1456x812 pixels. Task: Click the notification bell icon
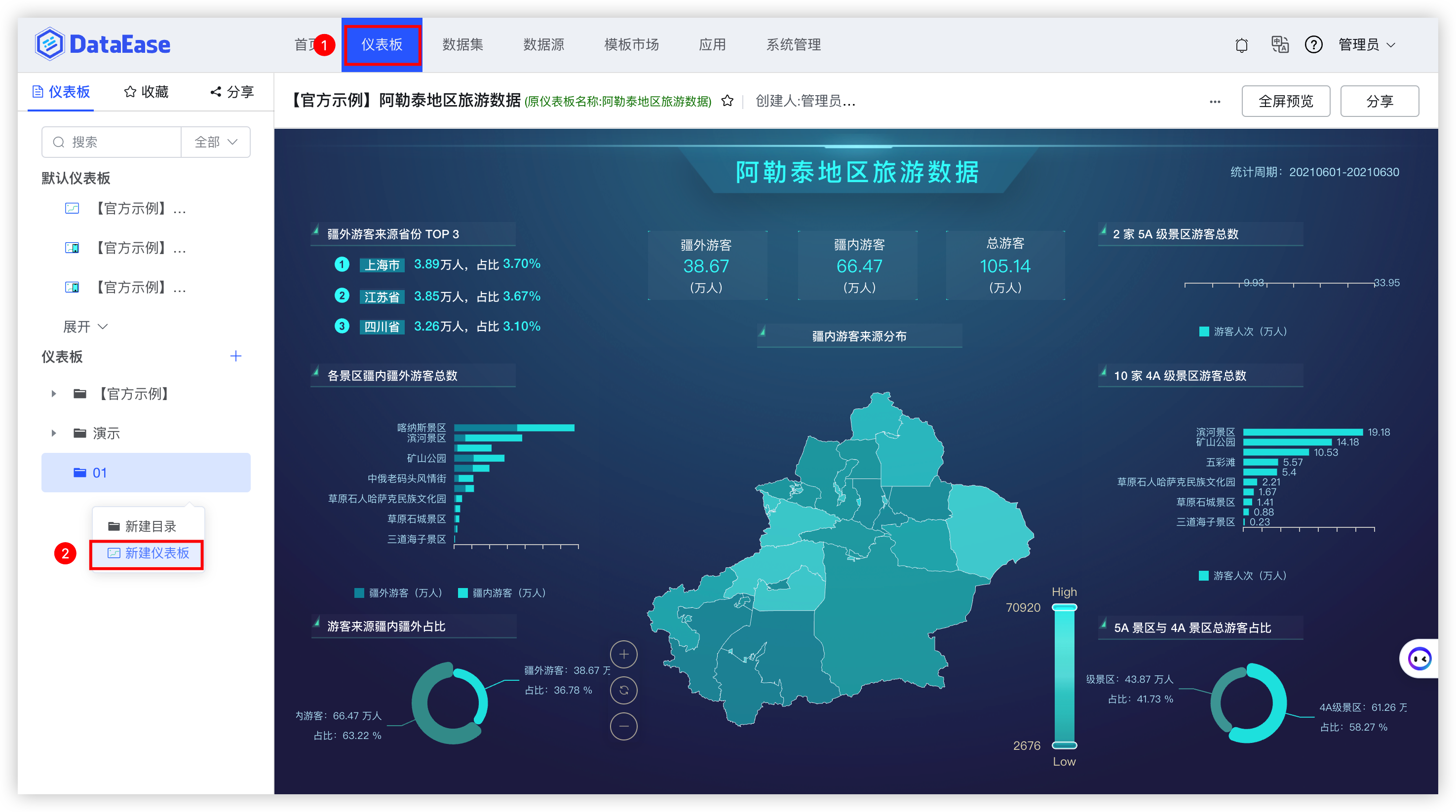[x=1241, y=44]
